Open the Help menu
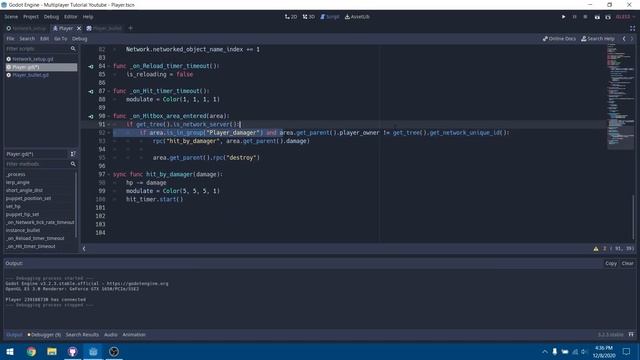The image size is (640, 360). (88, 17)
